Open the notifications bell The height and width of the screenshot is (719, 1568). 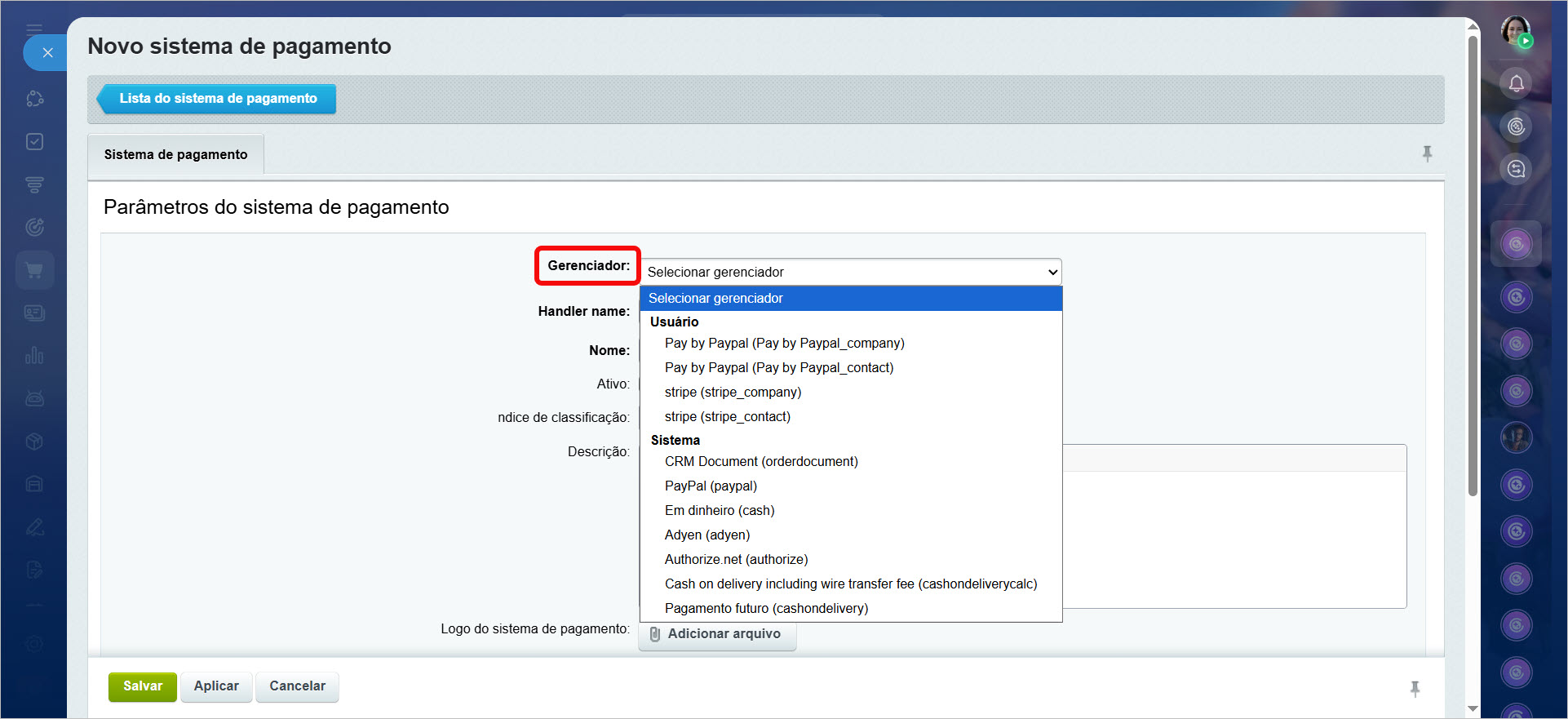pyautogui.click(x=1516, y=83)
